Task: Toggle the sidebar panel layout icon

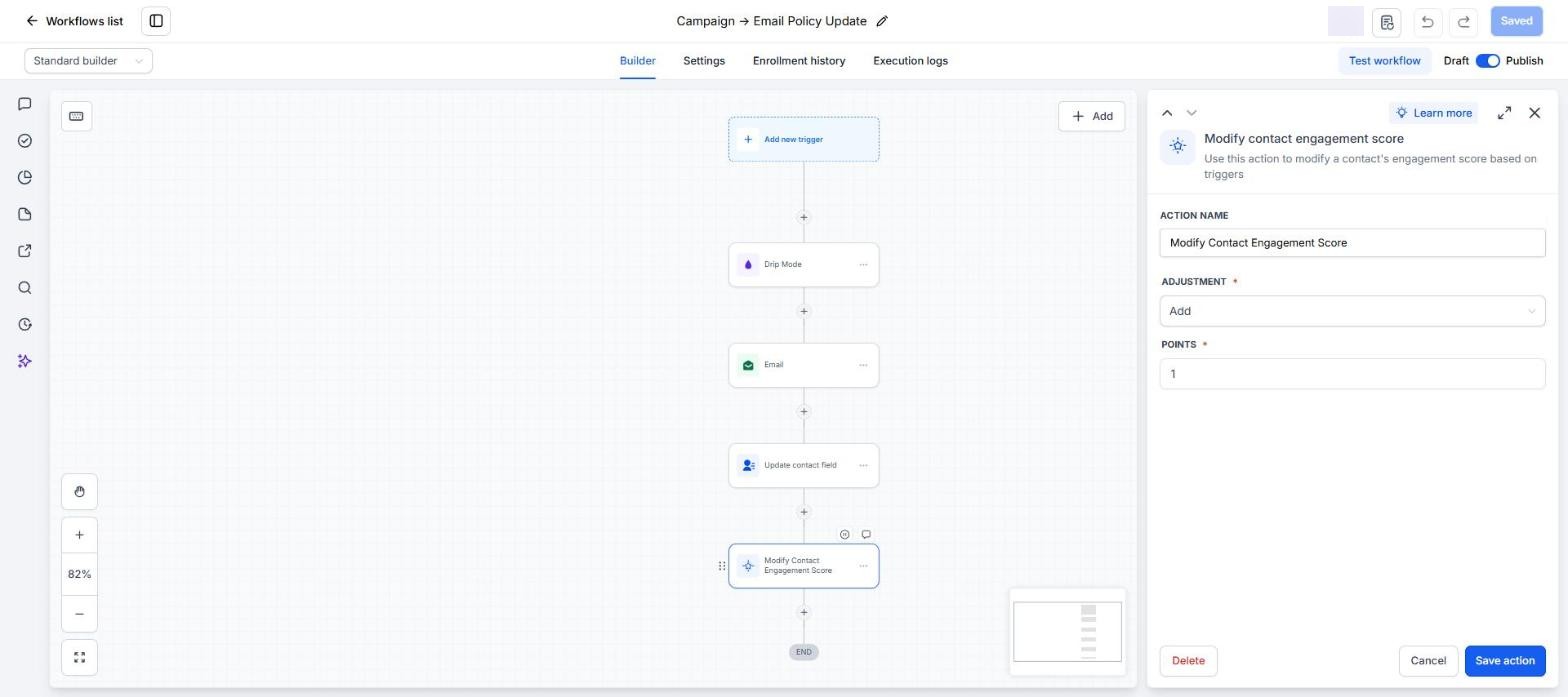Action: tap(156, 21)
